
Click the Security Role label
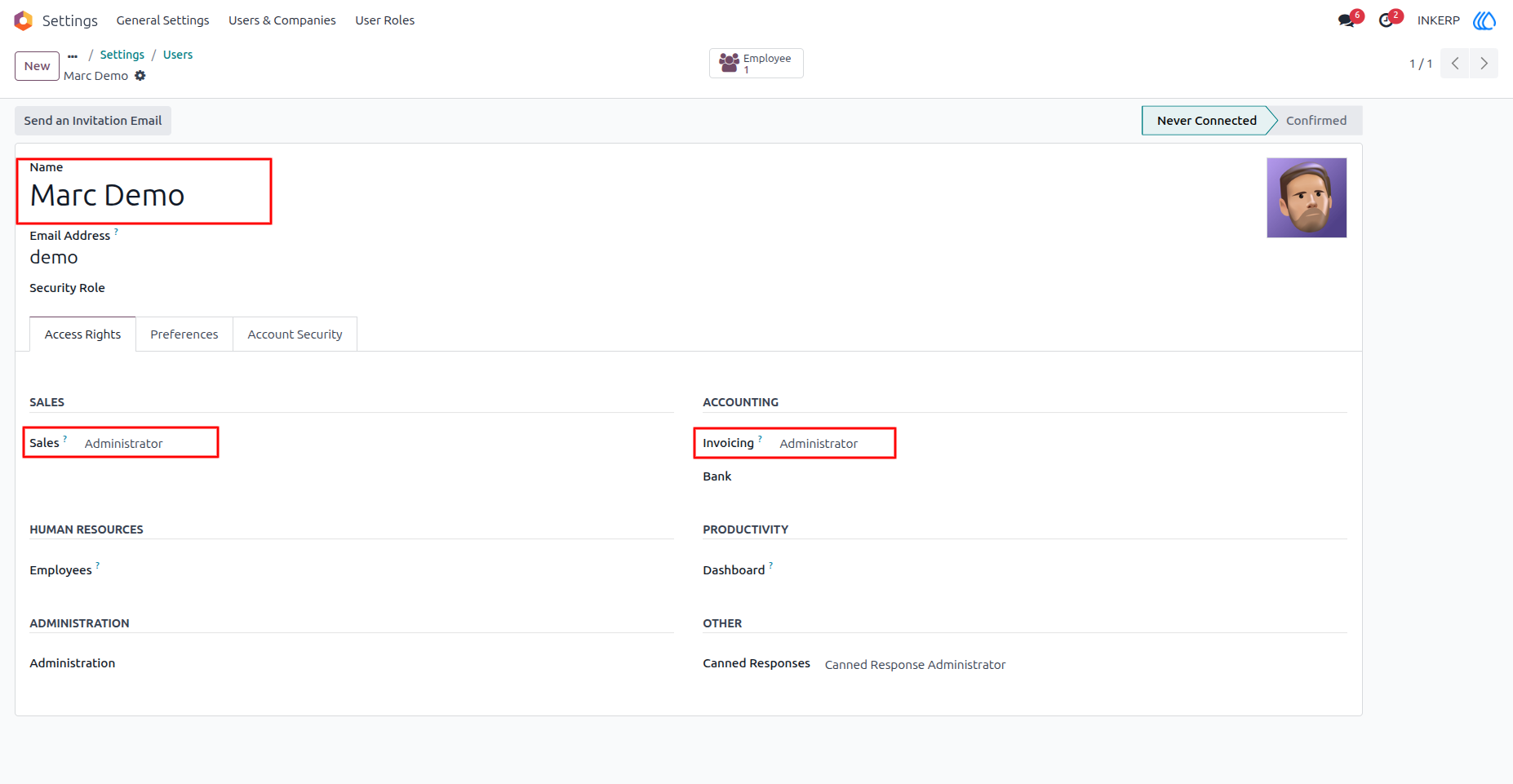67,288
